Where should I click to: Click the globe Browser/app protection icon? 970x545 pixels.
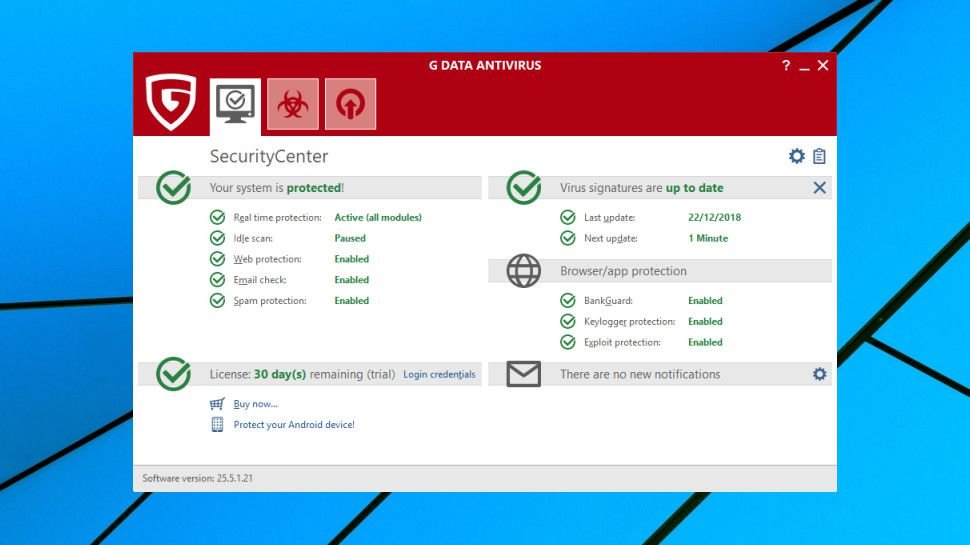pyautogui.click(x=524, y=271)
